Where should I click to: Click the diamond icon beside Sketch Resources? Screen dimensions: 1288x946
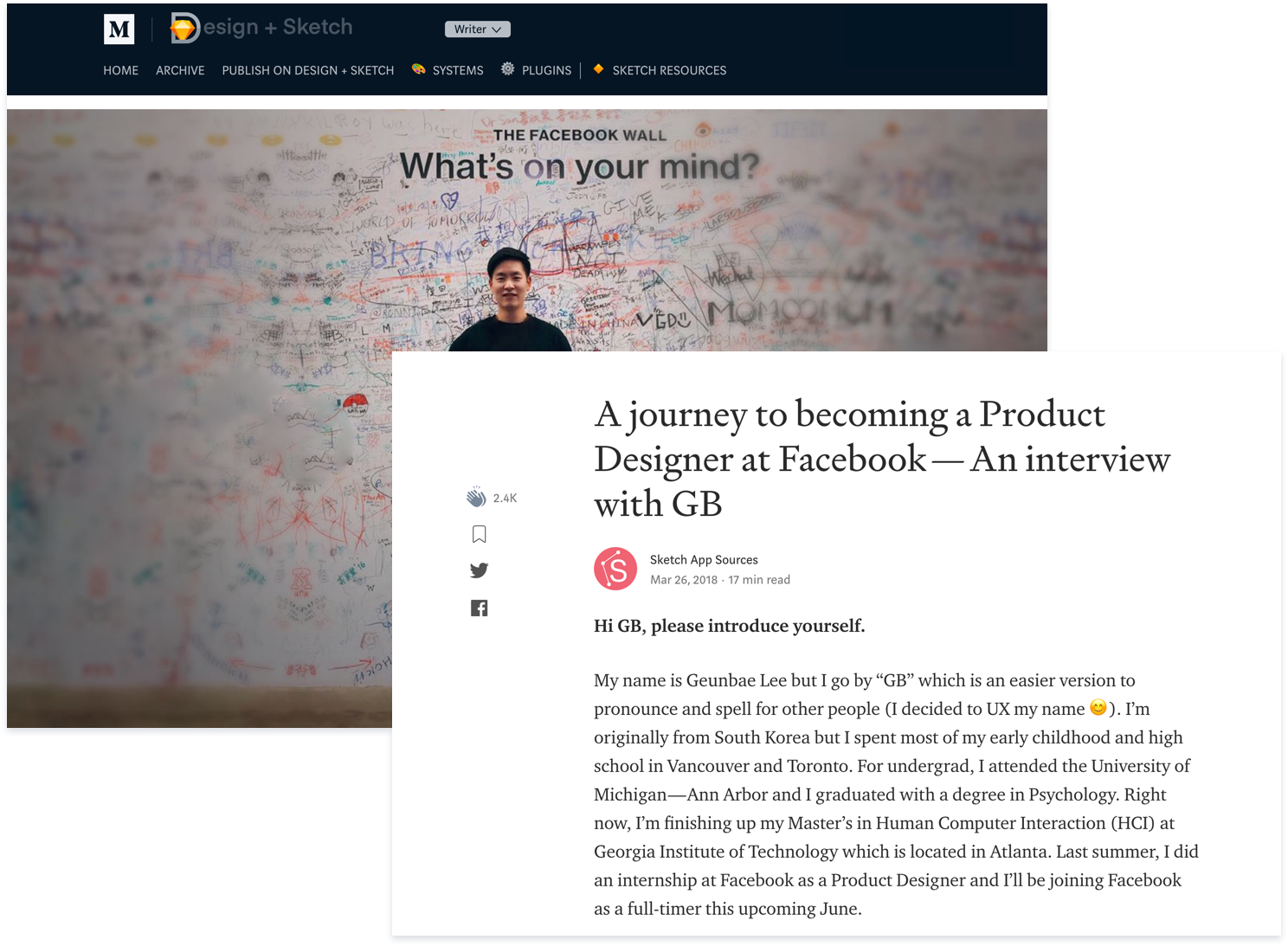point(598,68)
